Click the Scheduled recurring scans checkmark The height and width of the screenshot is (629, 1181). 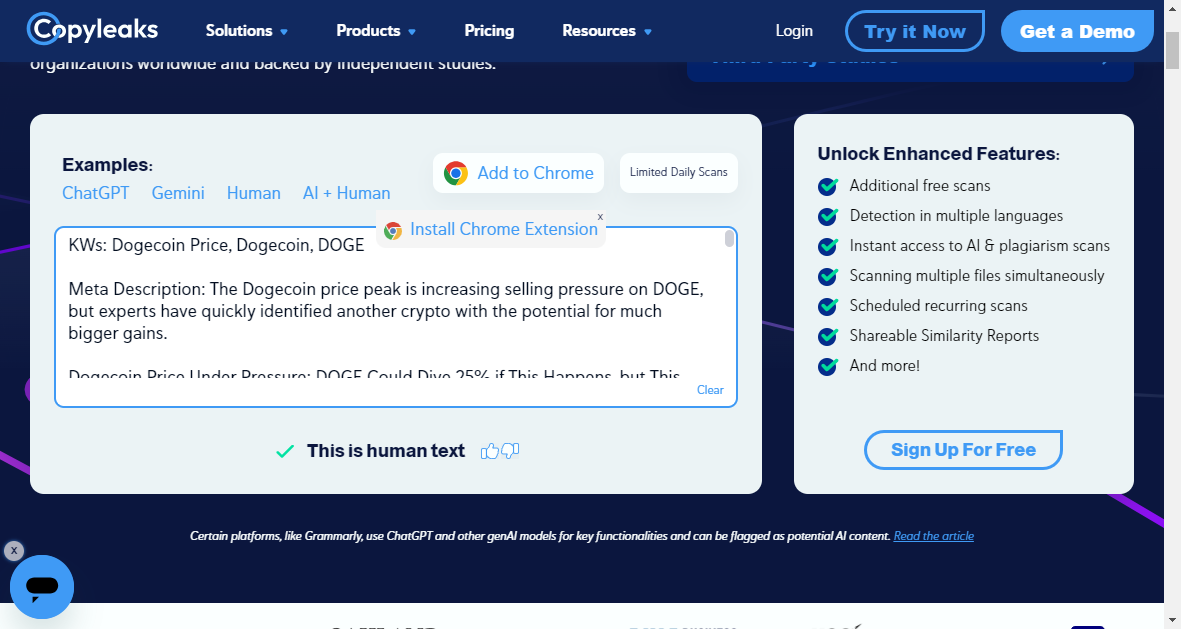tap(829, 307)
